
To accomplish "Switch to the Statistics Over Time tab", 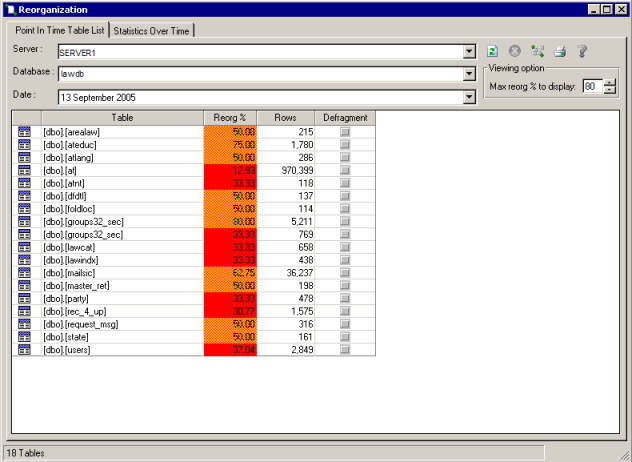I will coord(152,31).
